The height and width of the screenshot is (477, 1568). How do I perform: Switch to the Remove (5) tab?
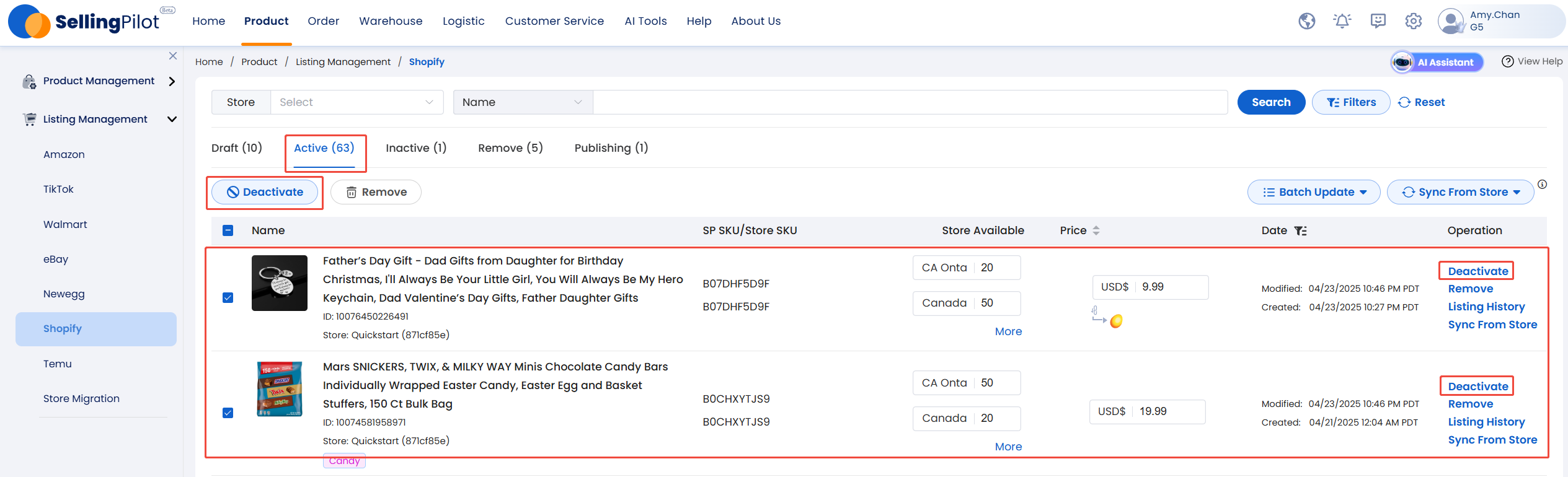(x=510, y=148)
